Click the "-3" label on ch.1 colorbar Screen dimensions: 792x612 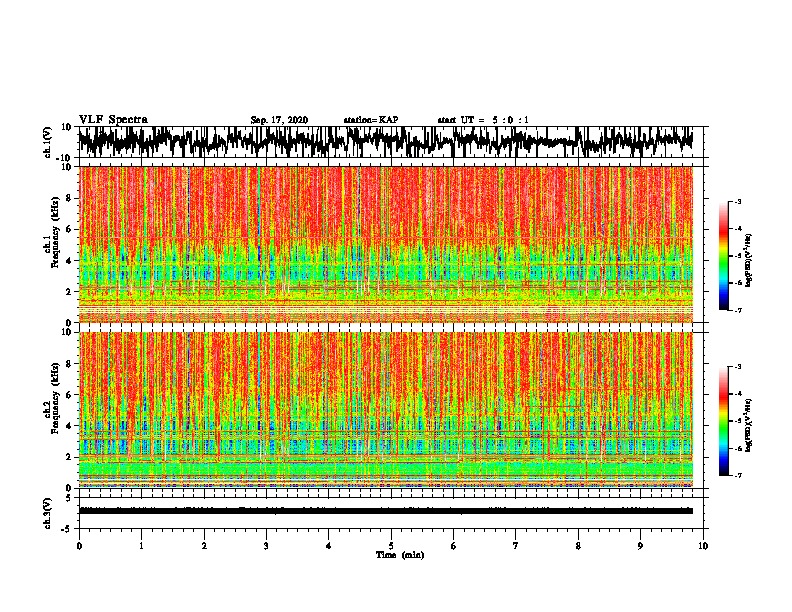point(737,201)
